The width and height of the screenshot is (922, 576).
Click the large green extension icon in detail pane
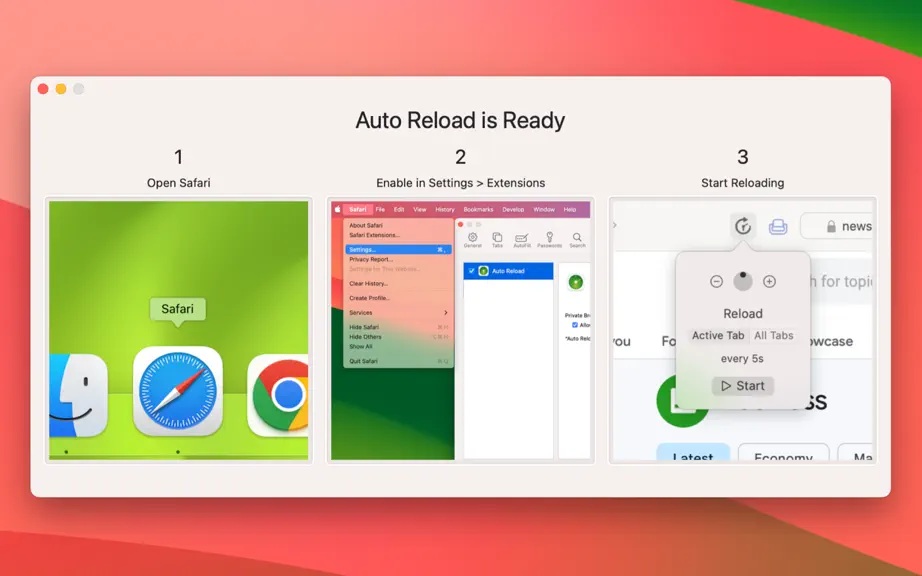tap(576, 282)
